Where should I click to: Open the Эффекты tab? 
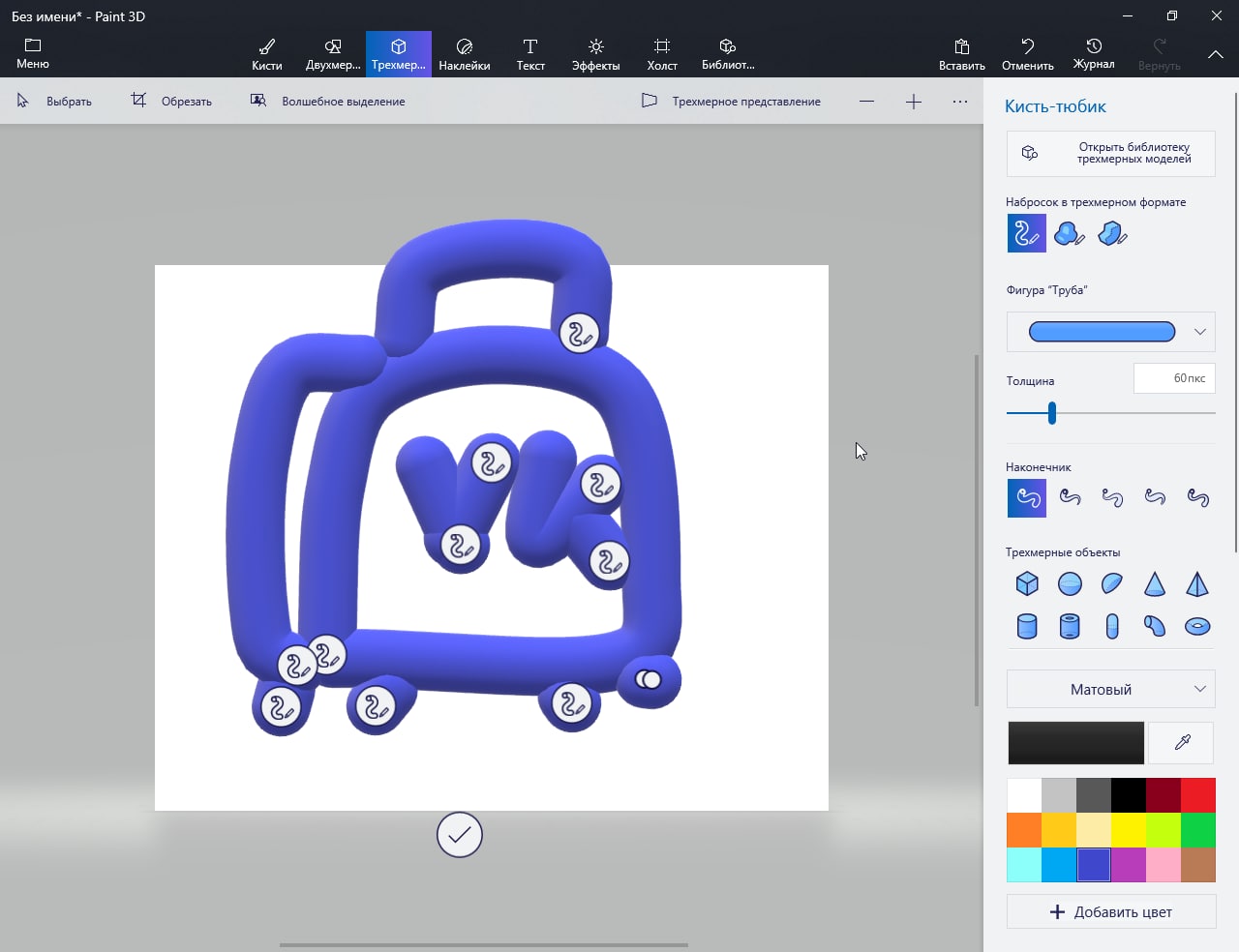(x=596, y=54)
